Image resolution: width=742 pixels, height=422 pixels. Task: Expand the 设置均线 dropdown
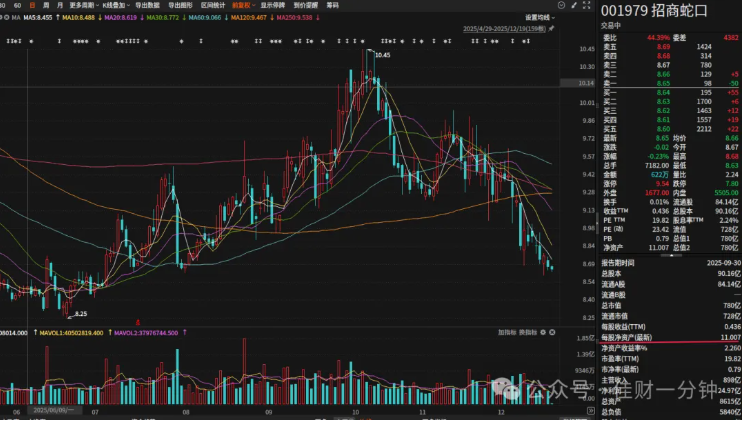tap(540, 18)
